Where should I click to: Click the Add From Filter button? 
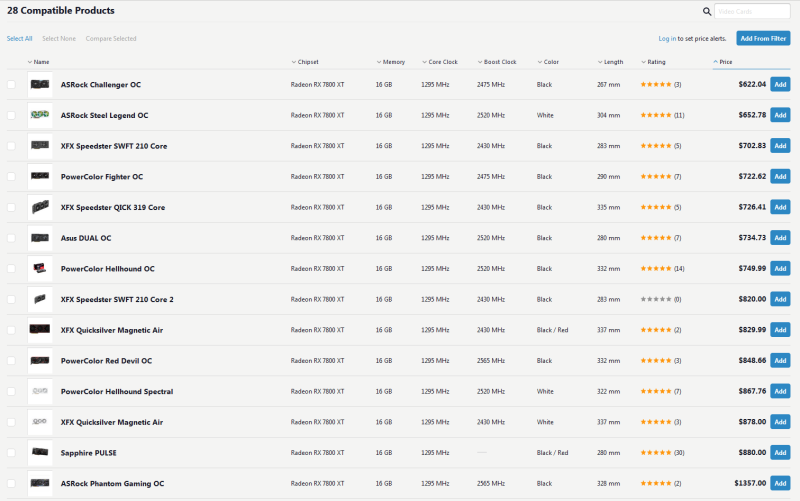point(763,38)
